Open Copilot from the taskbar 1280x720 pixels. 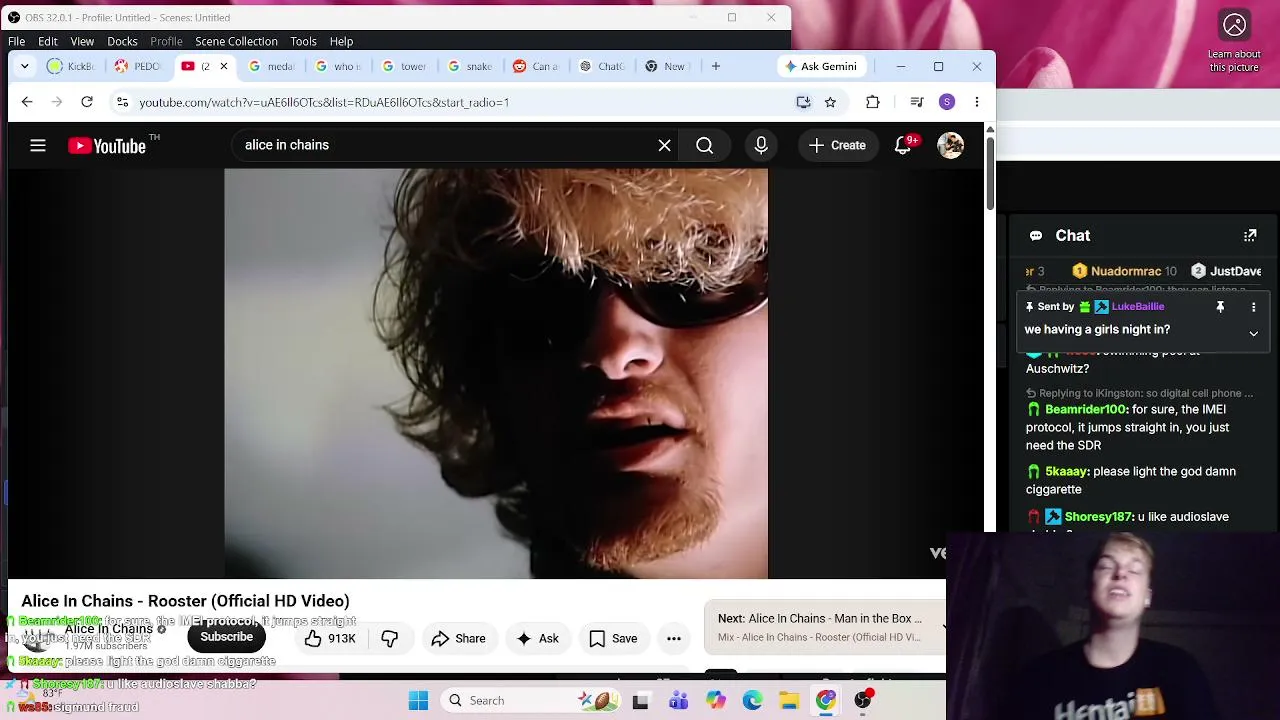715,701
